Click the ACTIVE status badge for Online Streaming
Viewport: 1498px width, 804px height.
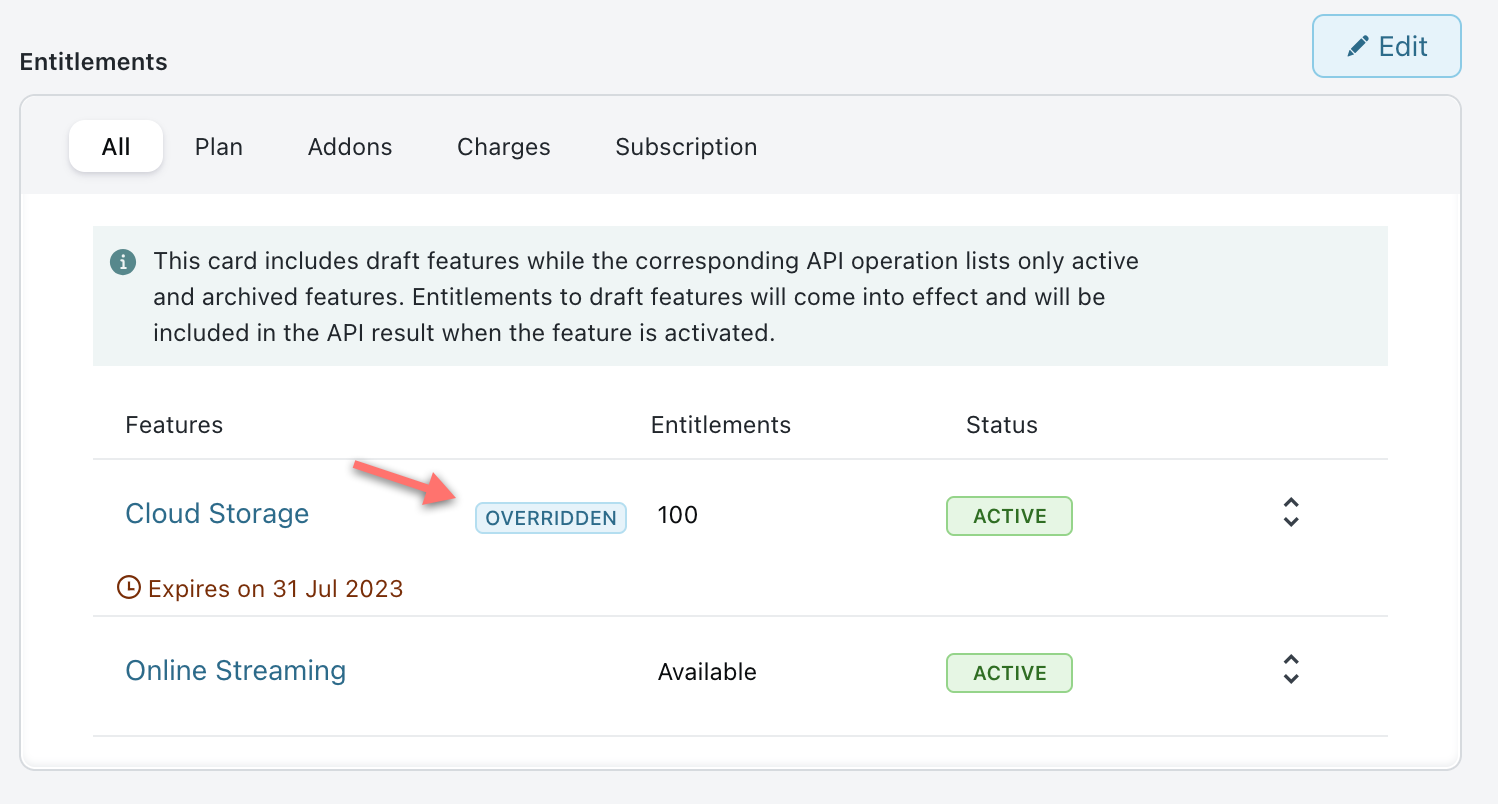[x=1009, y=673]
